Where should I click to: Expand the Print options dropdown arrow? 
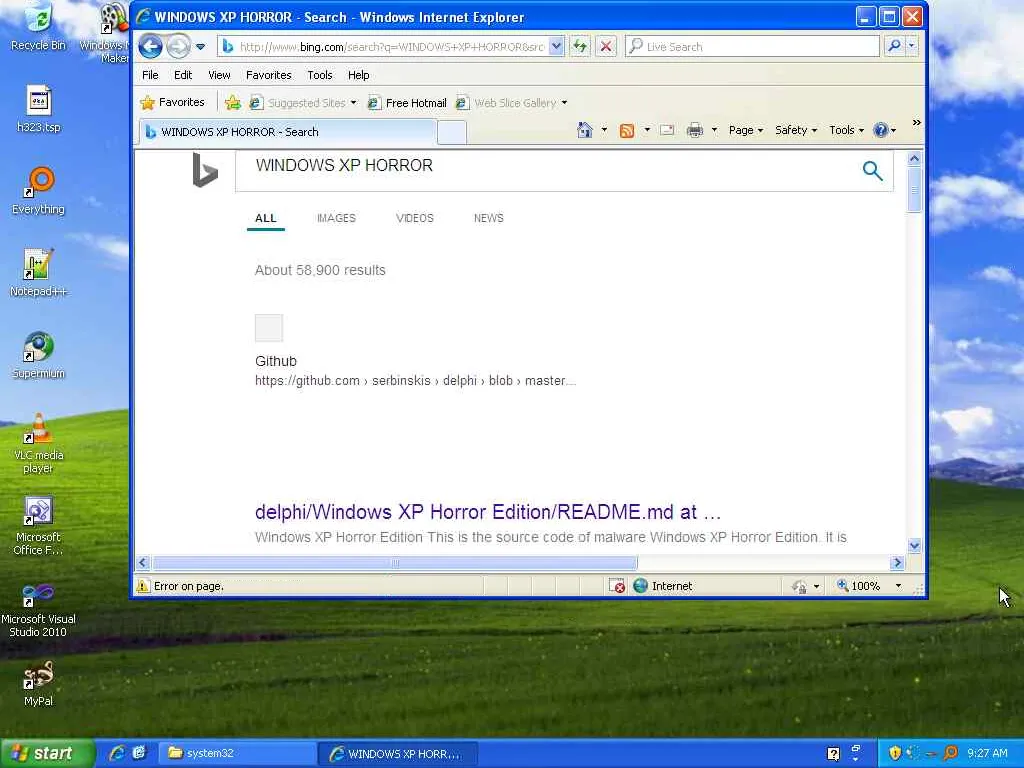click(714, 130)
